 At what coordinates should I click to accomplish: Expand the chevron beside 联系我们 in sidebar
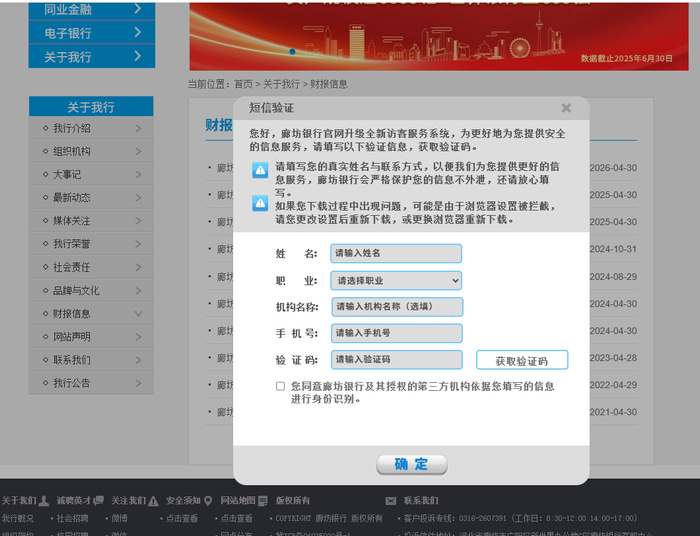click(138, 360)
